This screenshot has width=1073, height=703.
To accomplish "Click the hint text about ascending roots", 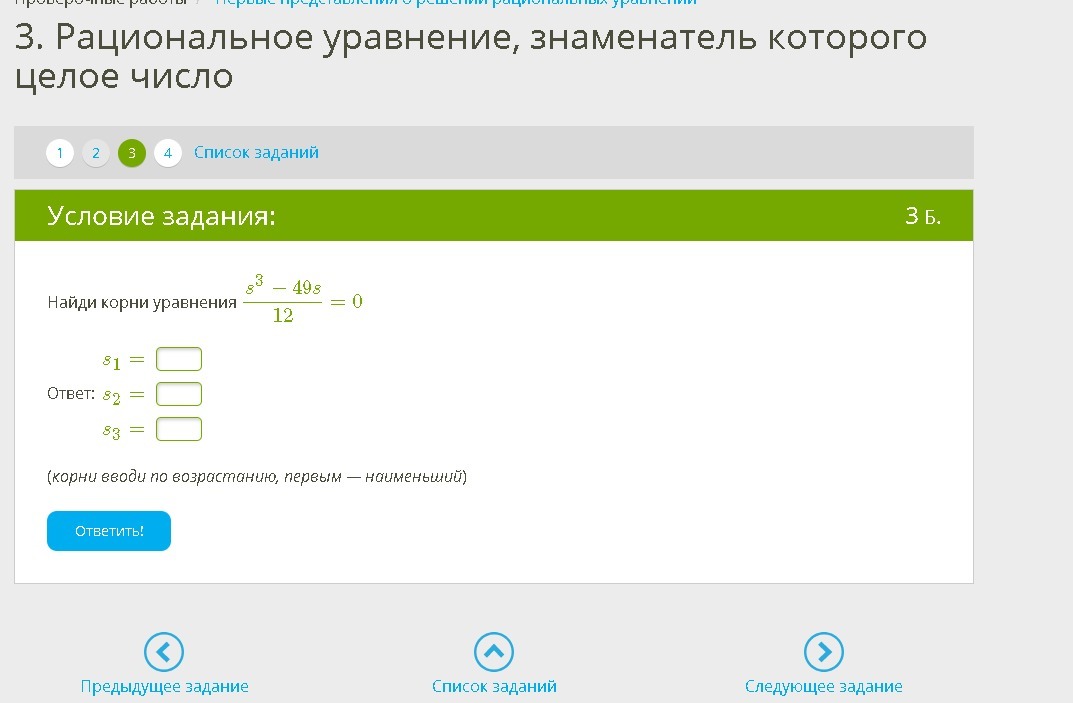I will tap(257, 476).
